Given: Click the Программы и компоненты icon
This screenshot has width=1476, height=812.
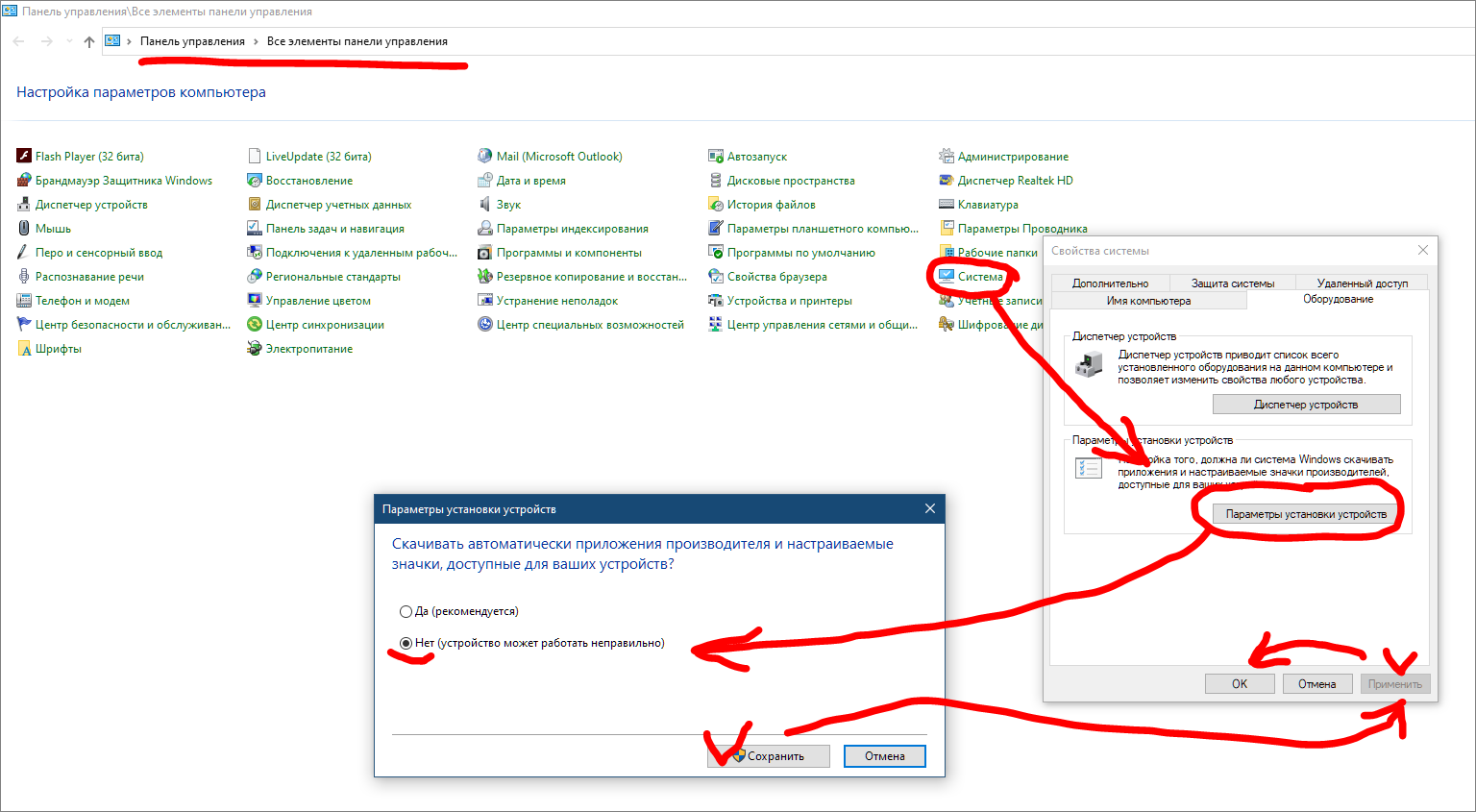Looking at the screenshot, I should click(485, 252).
